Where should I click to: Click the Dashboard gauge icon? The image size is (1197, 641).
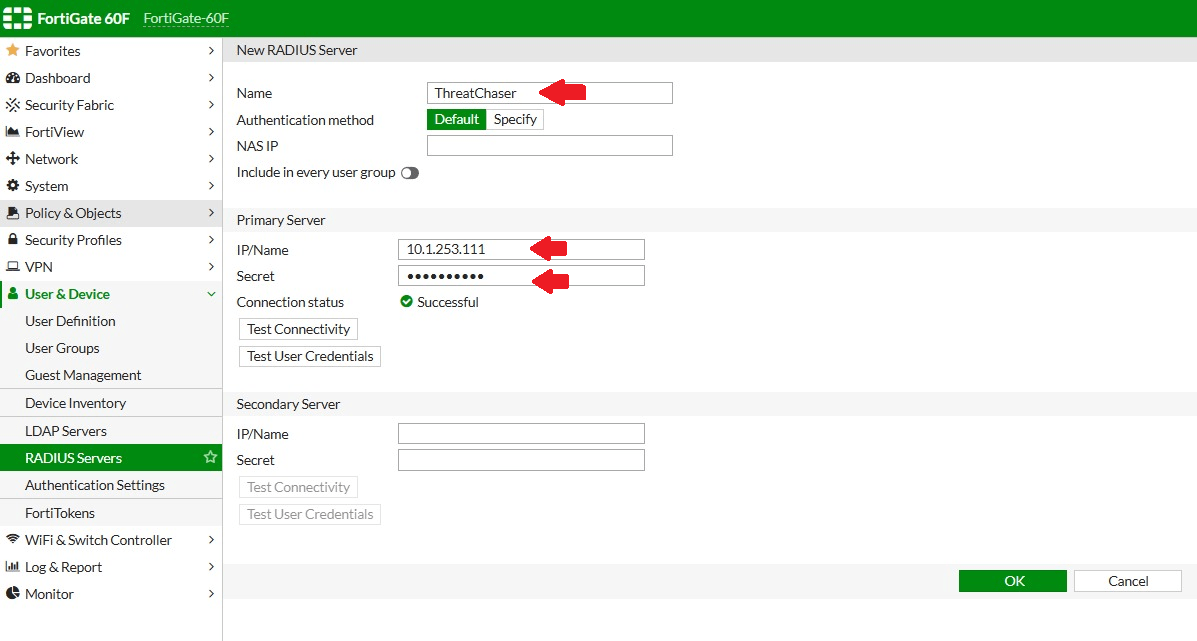pyautogui.click(x=13, y=78)
